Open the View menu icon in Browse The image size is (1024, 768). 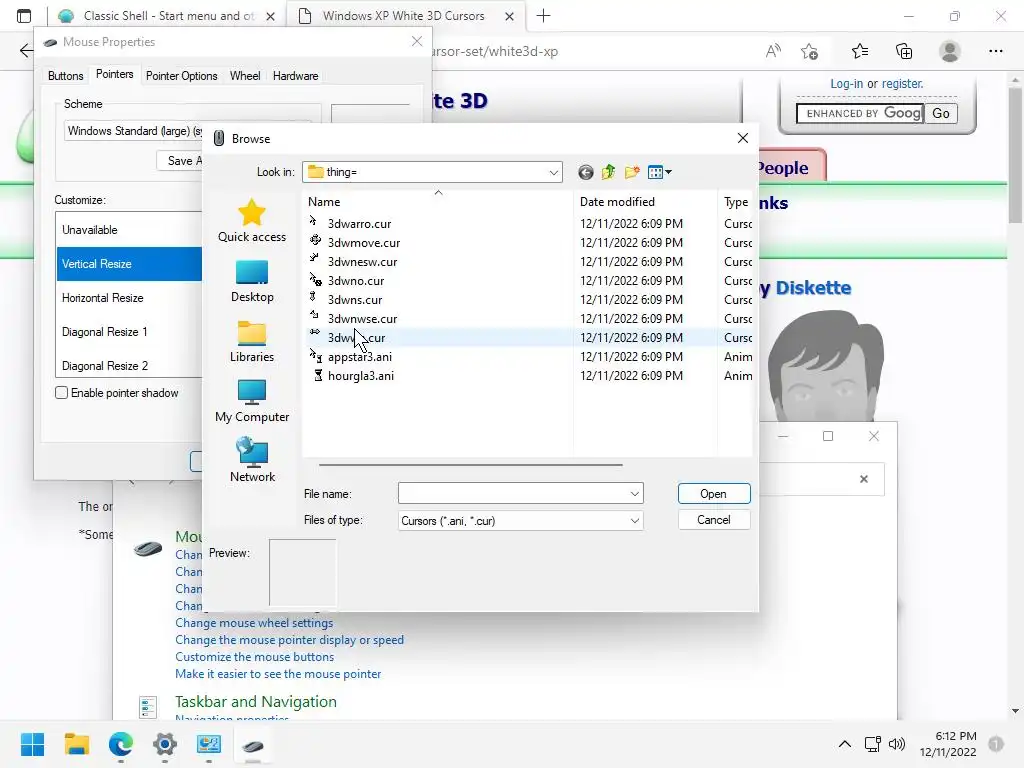(660, 172)
